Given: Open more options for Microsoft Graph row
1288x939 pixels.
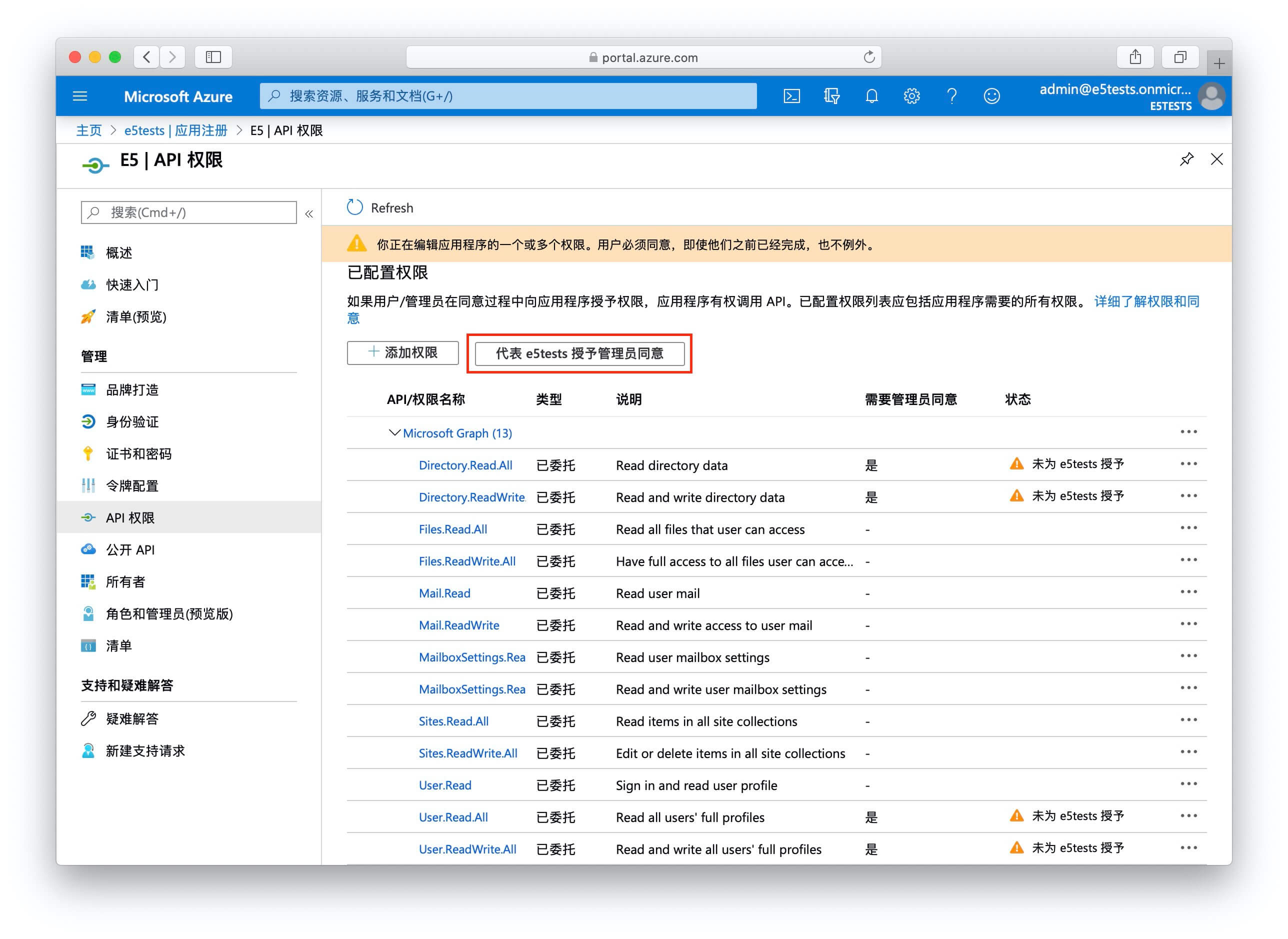Looking at the screenshot, I should (x=1188, y=432).
